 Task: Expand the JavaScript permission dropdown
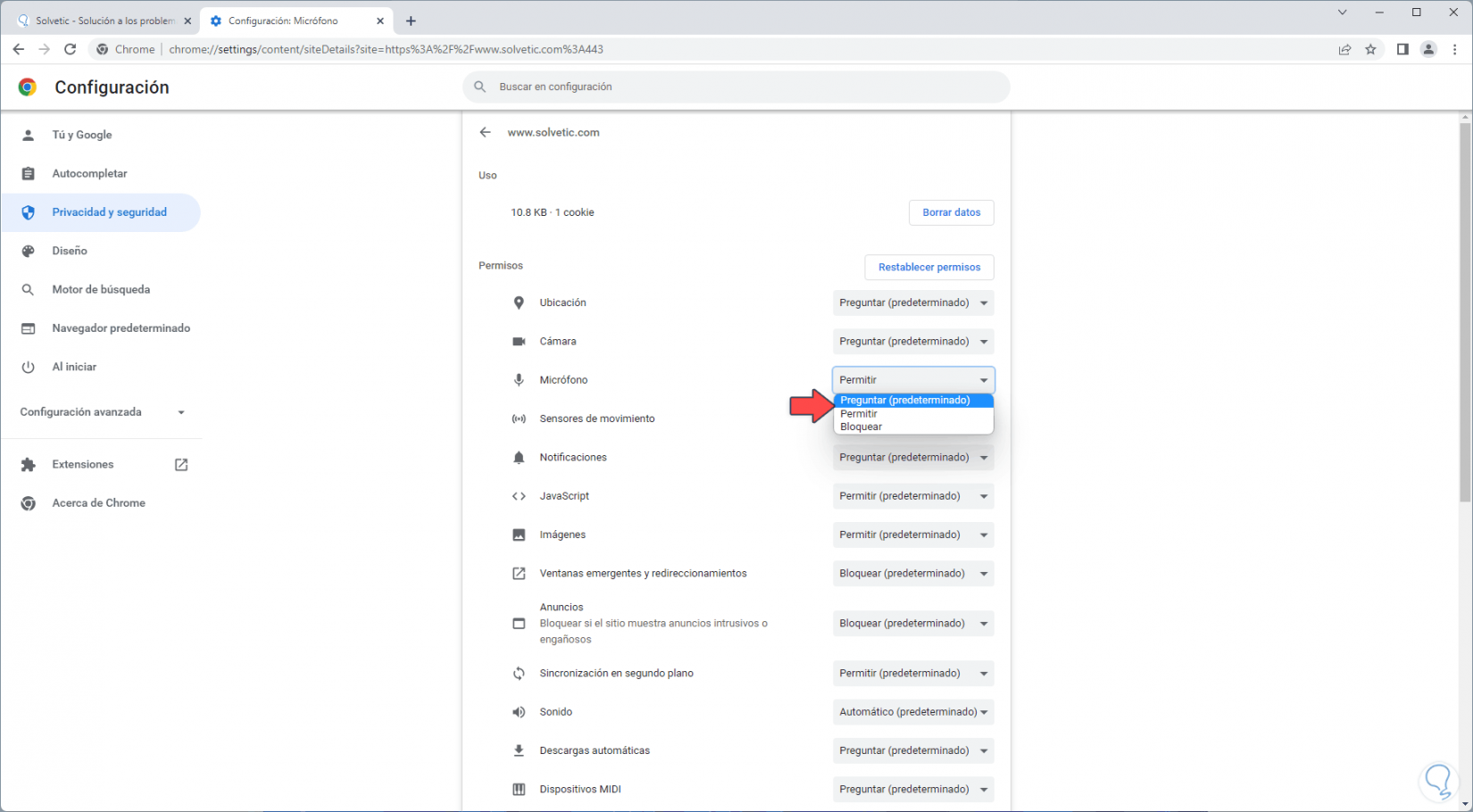pyautogui.click(x=912, y=496)
